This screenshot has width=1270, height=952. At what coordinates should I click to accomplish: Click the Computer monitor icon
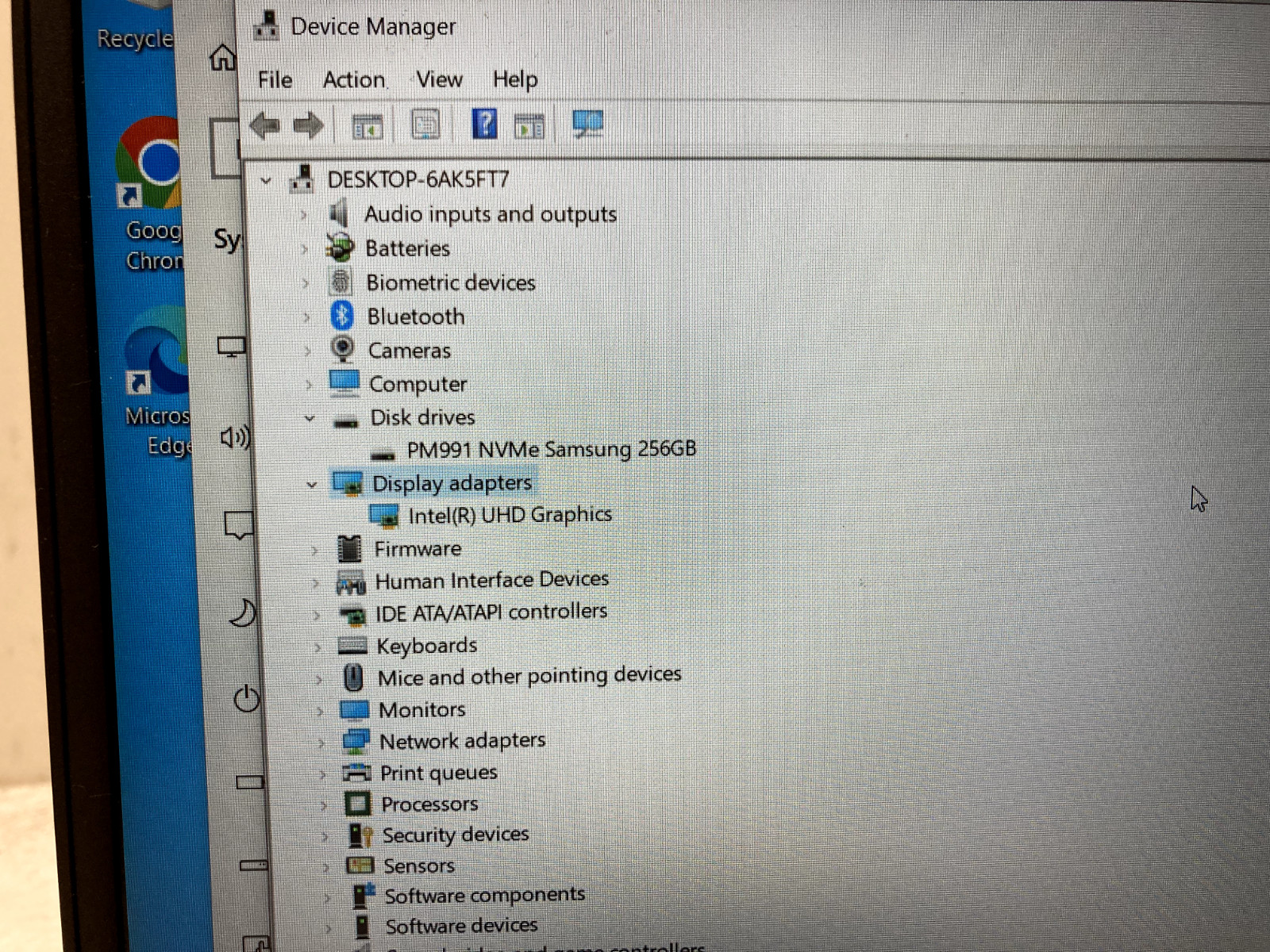(x=344, y=383)
